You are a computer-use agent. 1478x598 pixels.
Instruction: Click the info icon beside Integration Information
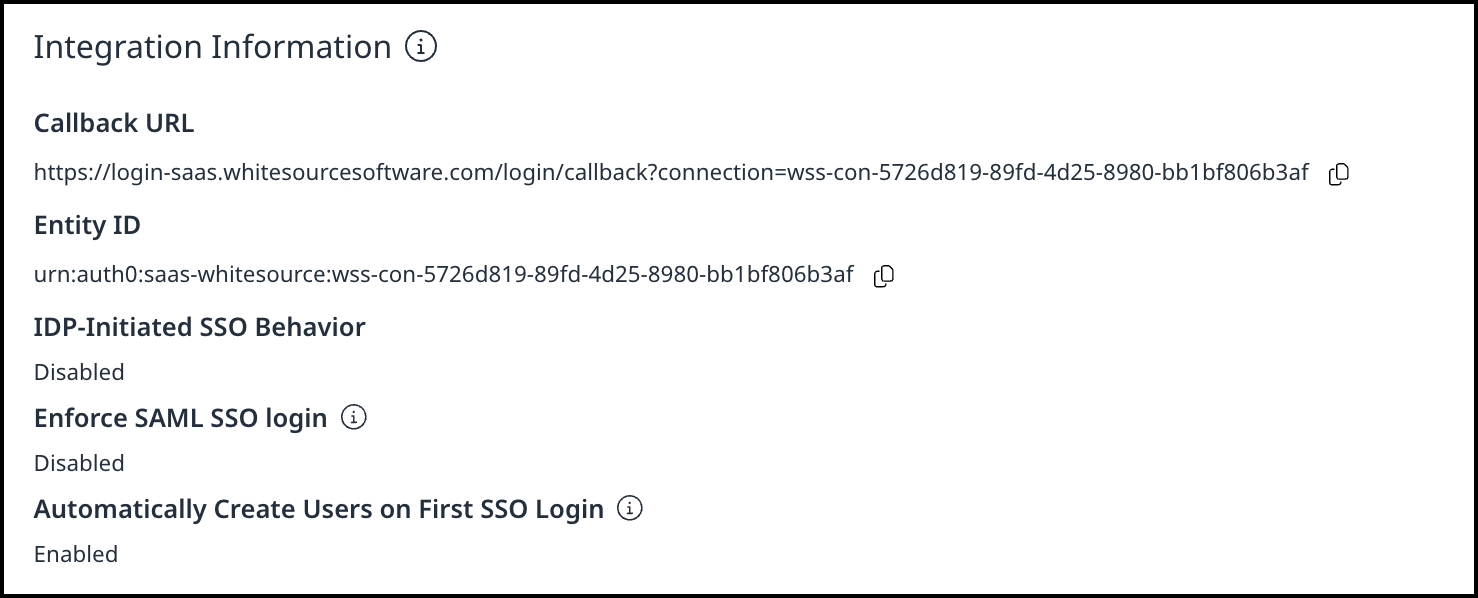point(421,47)
